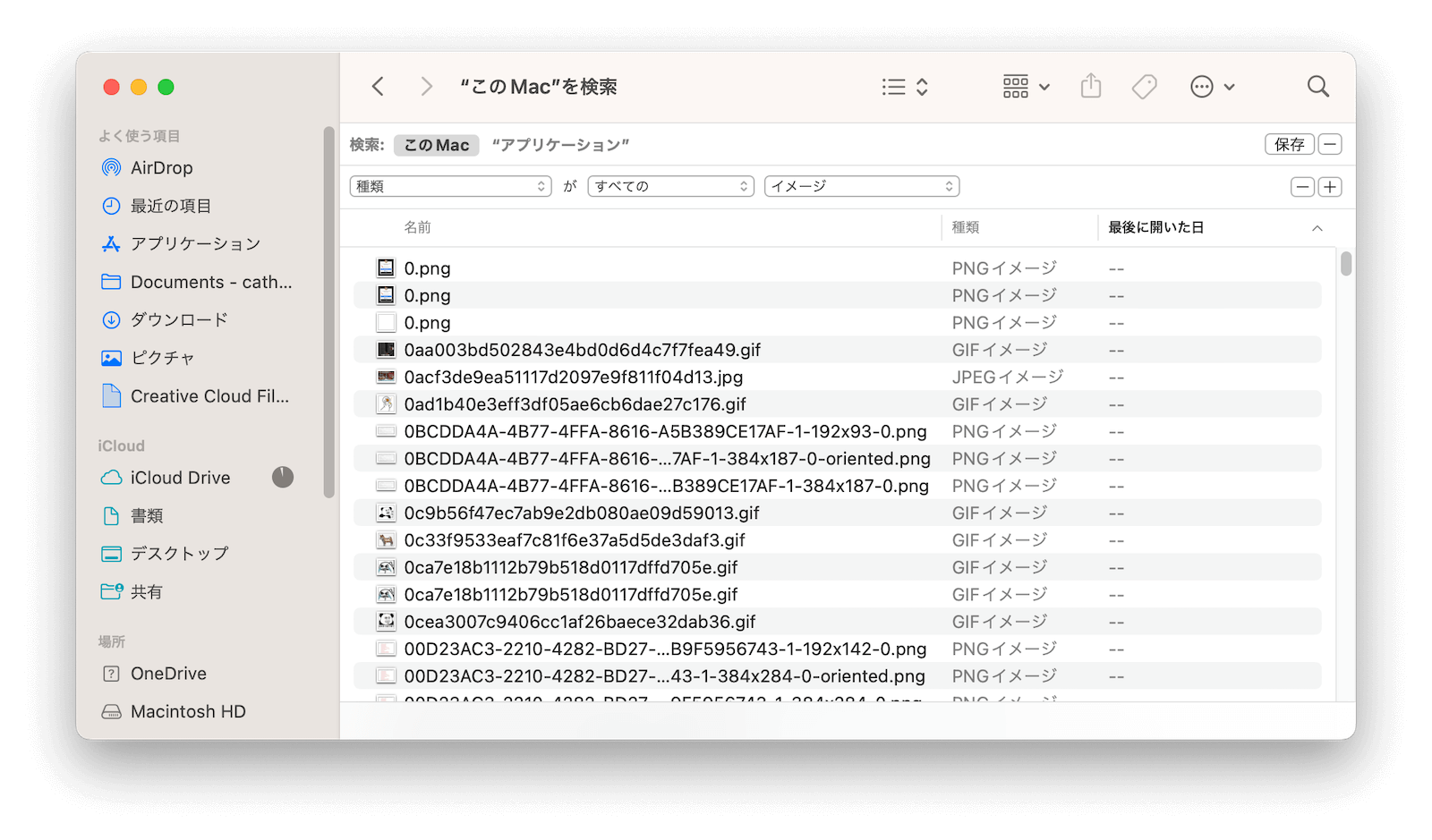
Task: Remove the search criteria row
Action: 1302,187
